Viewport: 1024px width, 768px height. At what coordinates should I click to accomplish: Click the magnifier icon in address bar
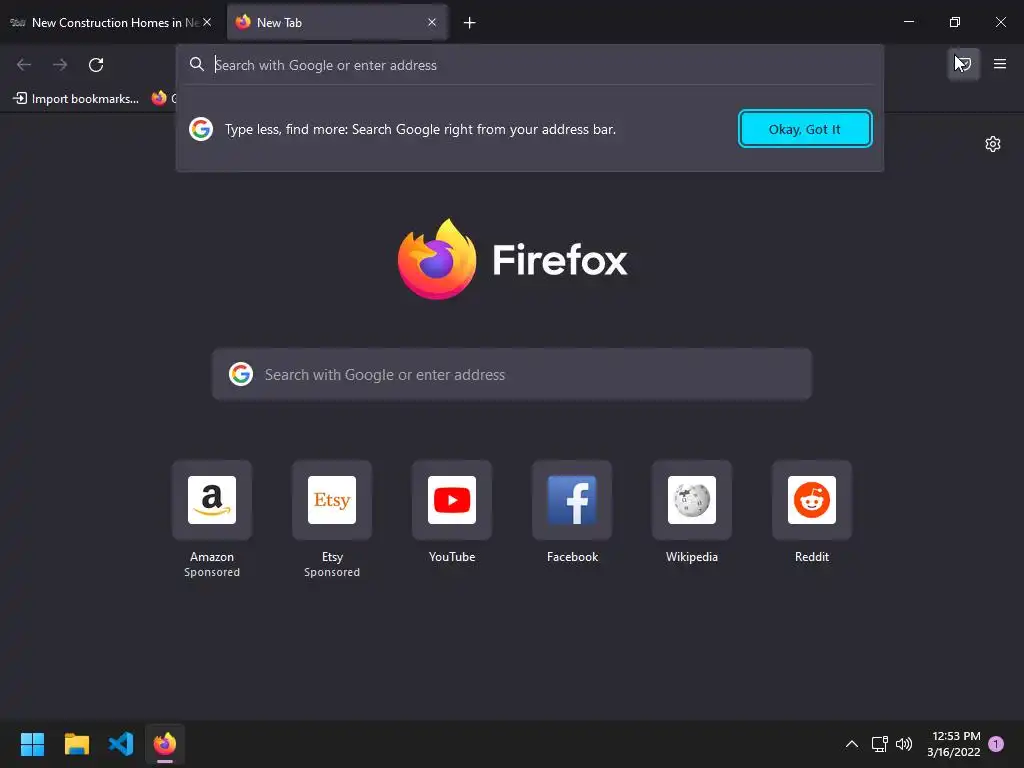[197, 65]
